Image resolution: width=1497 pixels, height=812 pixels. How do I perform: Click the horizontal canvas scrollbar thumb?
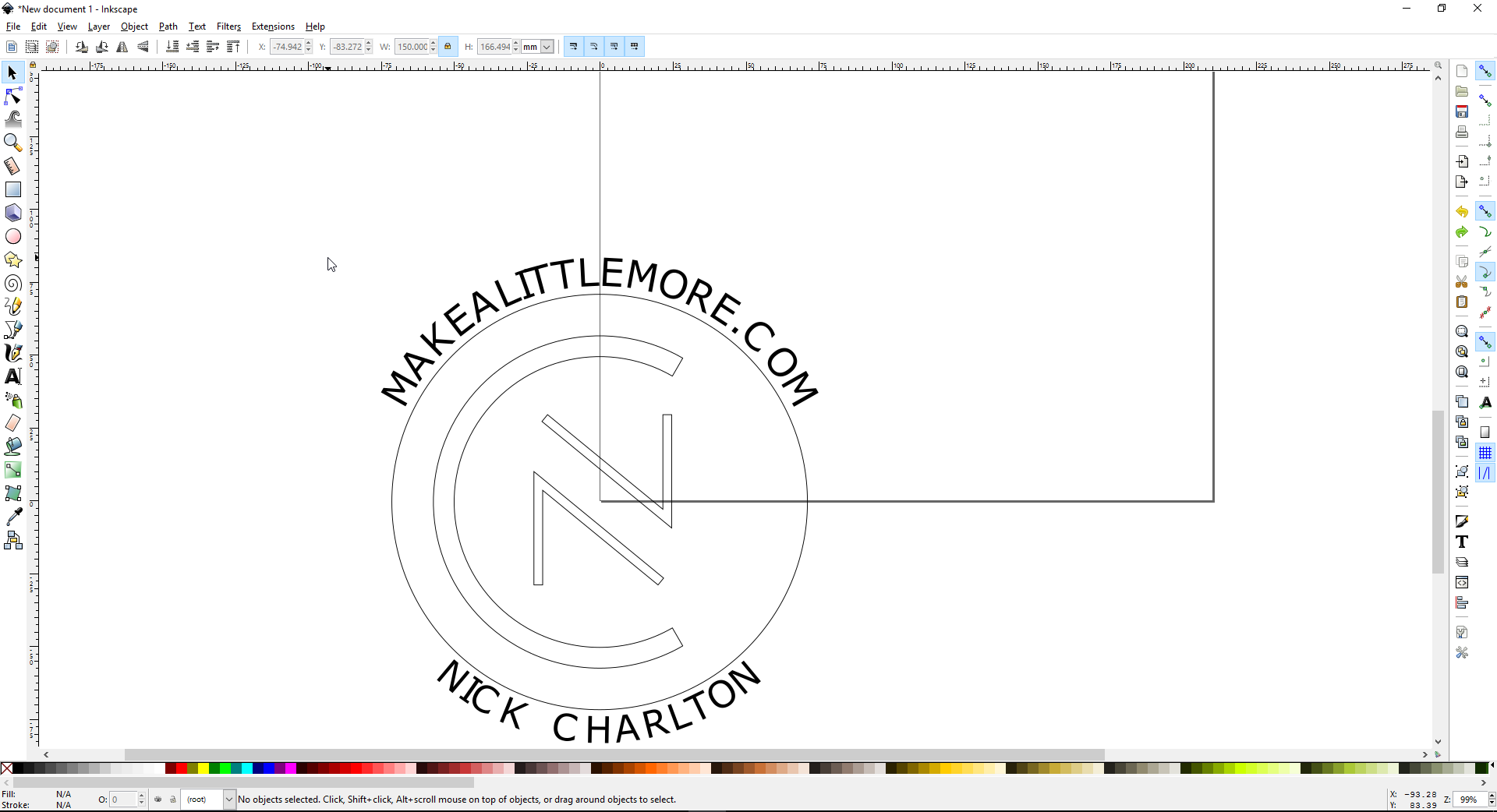tap(614, 754)
